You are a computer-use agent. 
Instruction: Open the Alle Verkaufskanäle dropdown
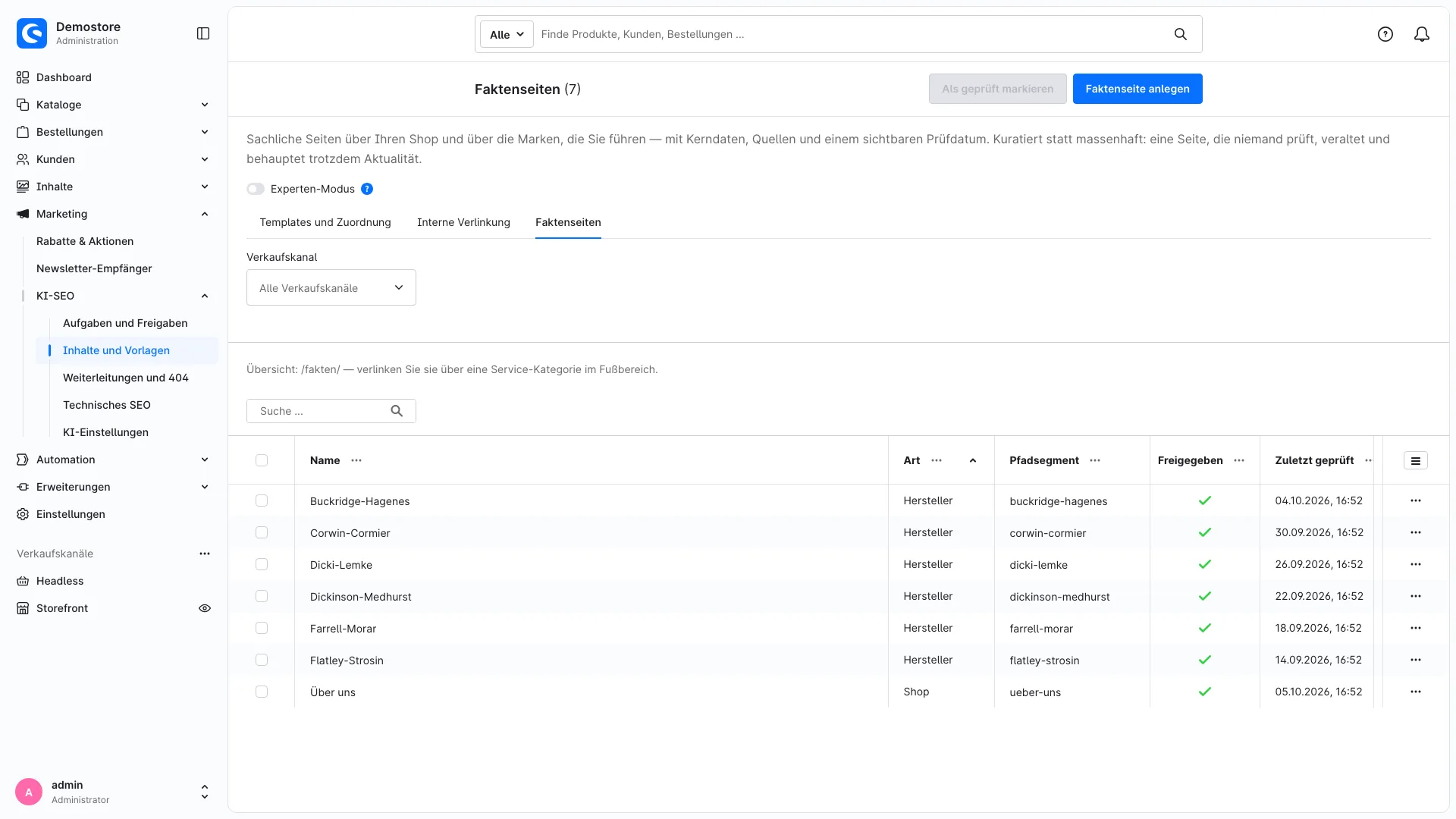(331, 287)
